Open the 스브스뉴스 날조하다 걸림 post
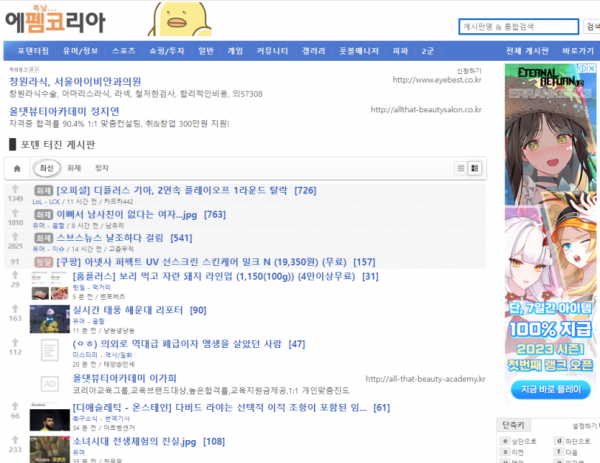Image resolution: width=600 pixels, height=463 pixels. pyautogui.click(x=125, y=238)
